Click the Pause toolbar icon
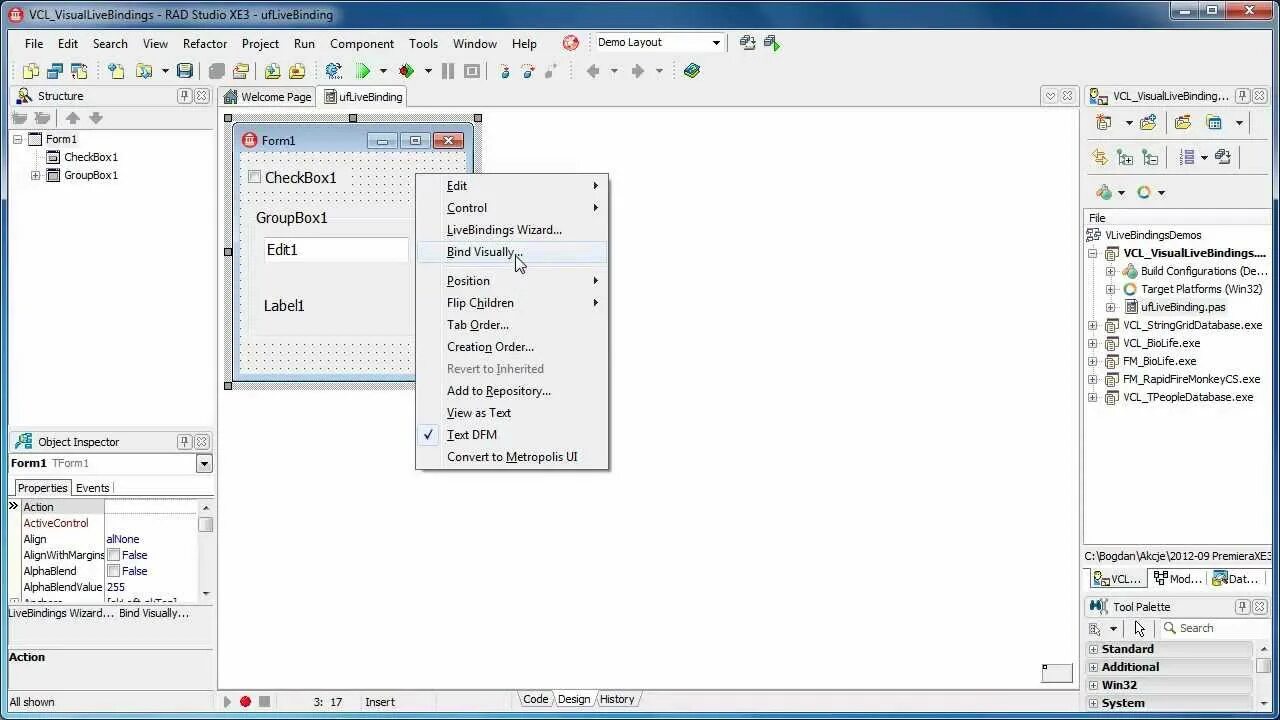The image size is (1280, 720). (448, 71)
